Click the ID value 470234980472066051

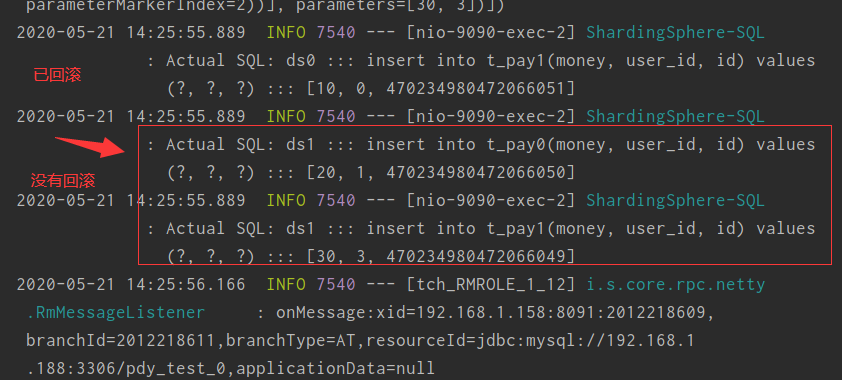pos(475,89)
